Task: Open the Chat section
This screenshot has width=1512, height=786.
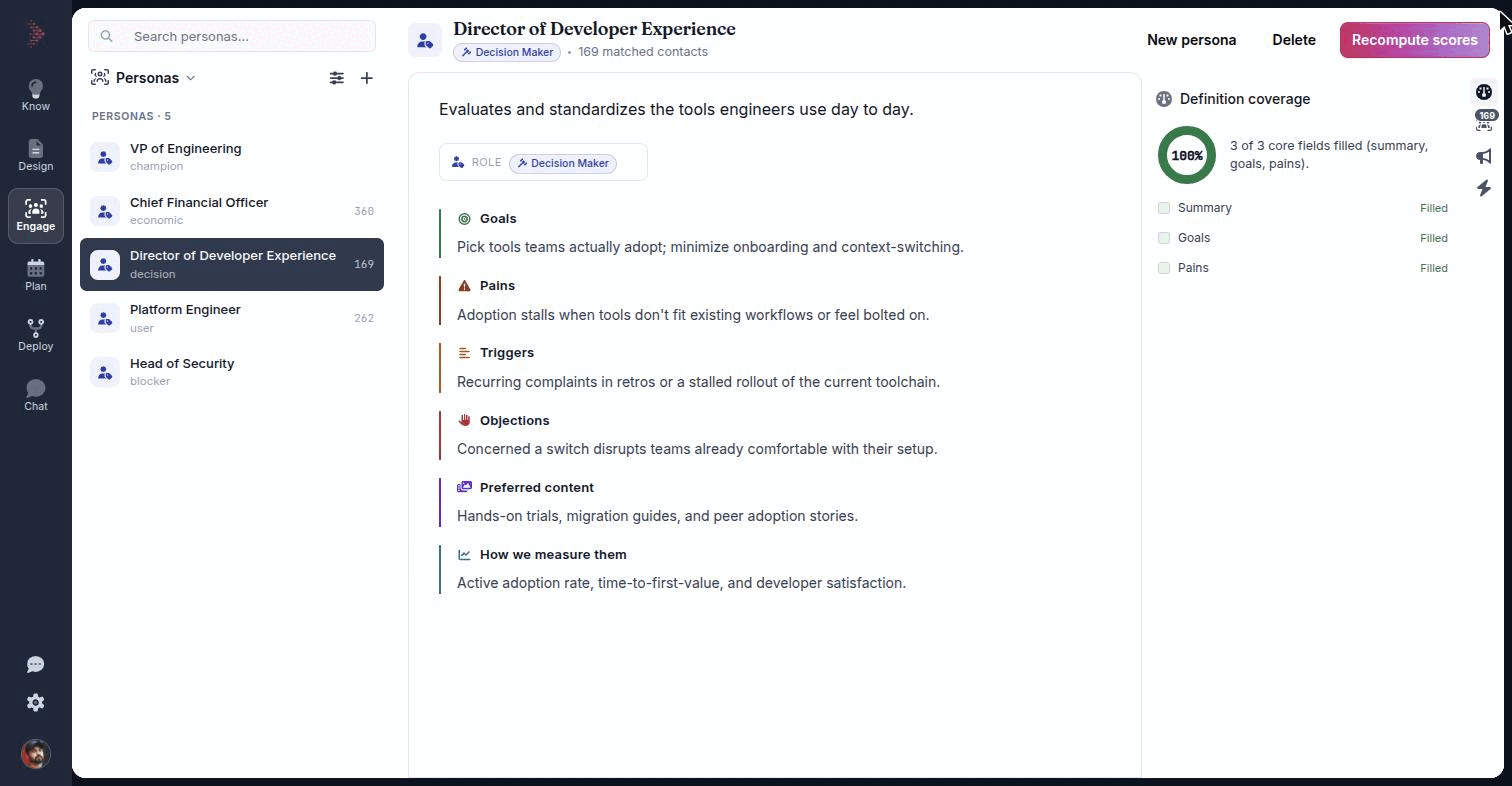Action: coord(36,395)
